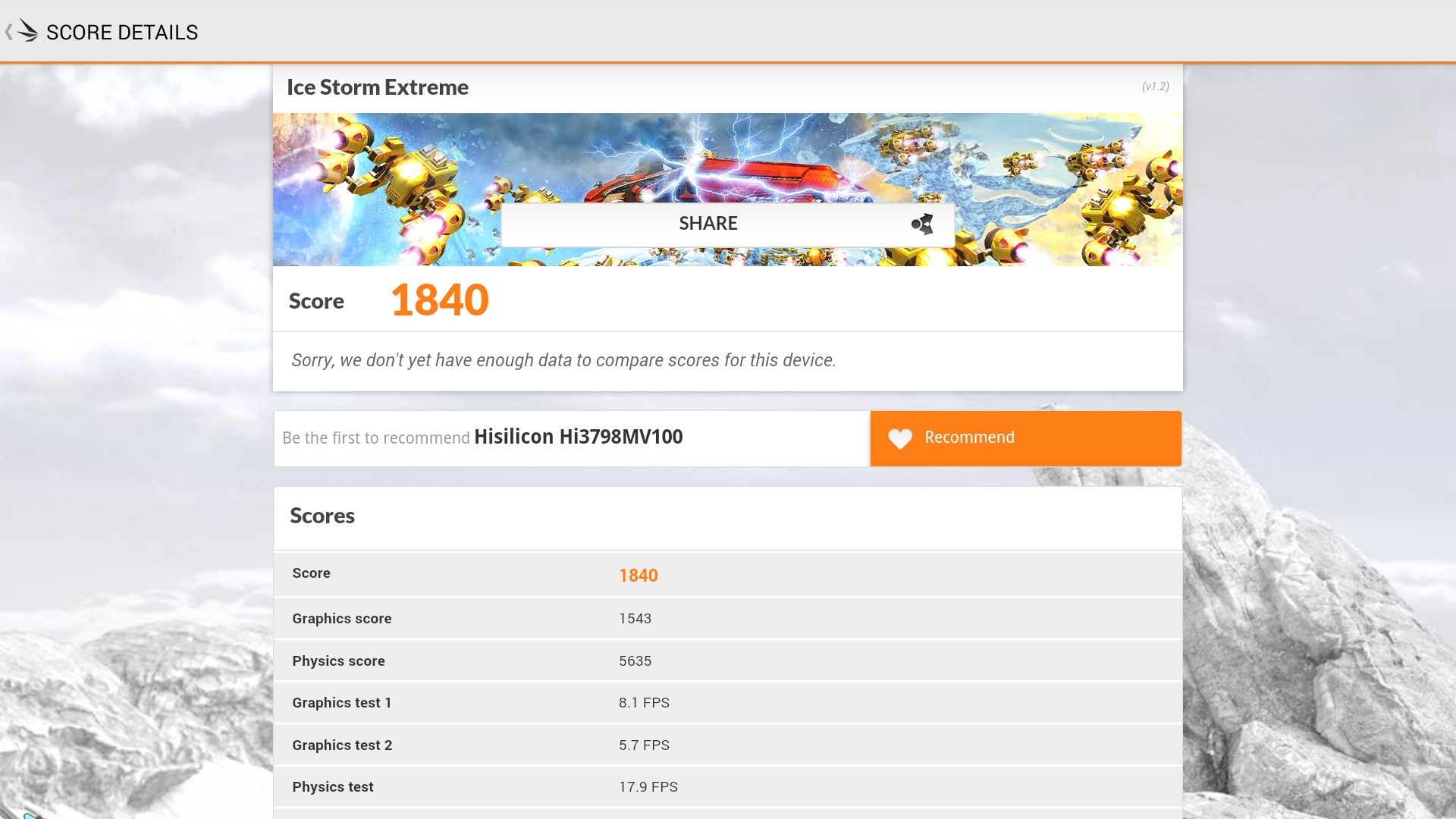Select the Hisilicon Hi3798MV100 device name
This screenshot has width=1456, height=819.
(x=579, y=437)
